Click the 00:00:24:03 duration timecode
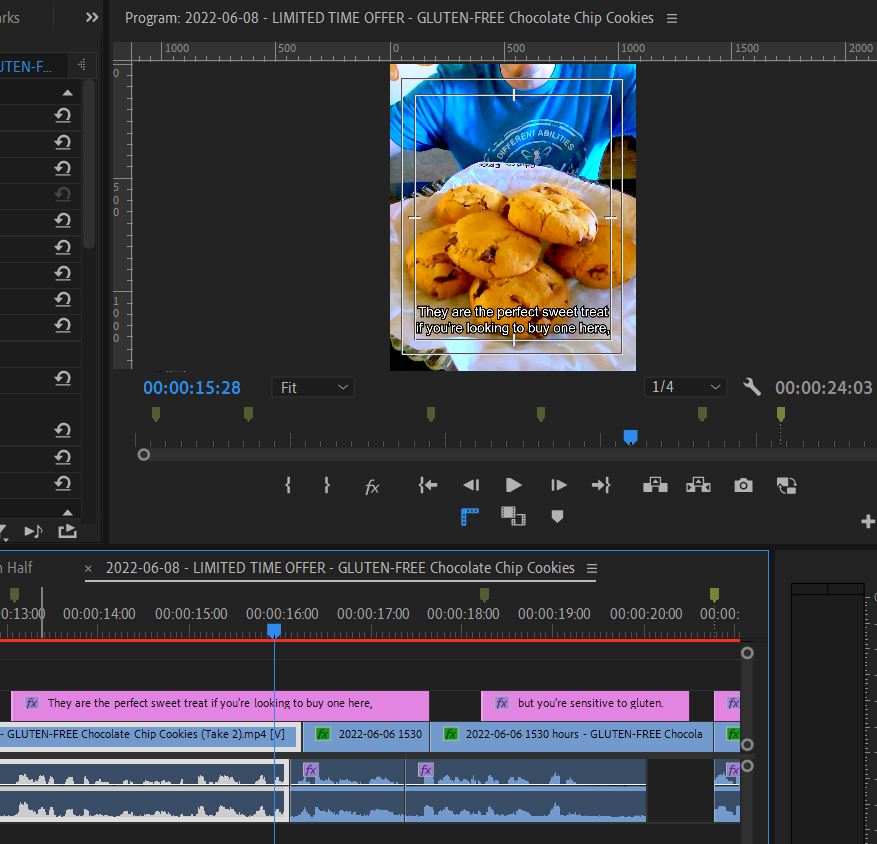This screenshot has width=877, height=844. coord(823,388)
